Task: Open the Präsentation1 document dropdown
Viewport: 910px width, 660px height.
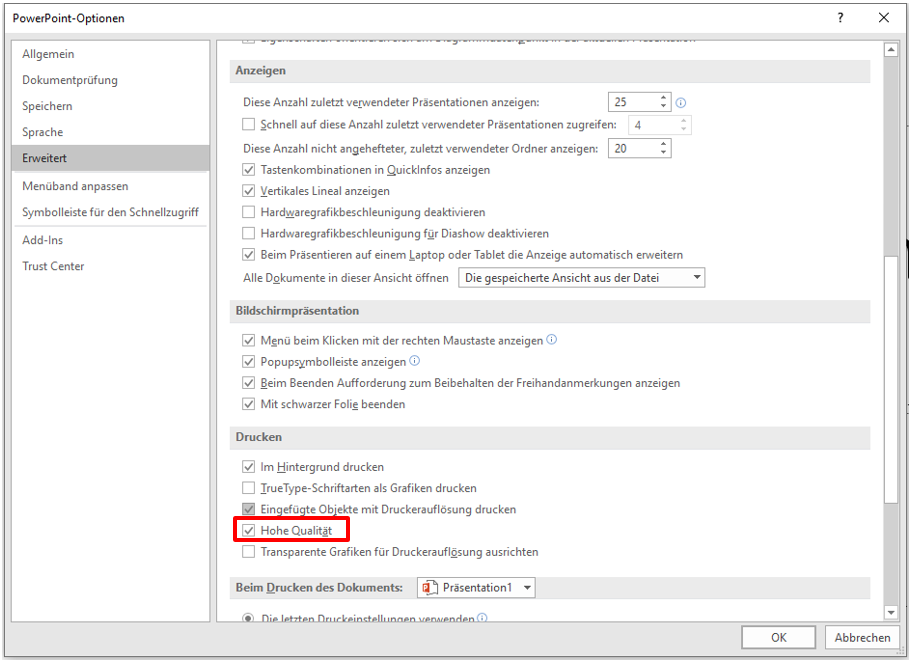Action: [x=476, y=587]
